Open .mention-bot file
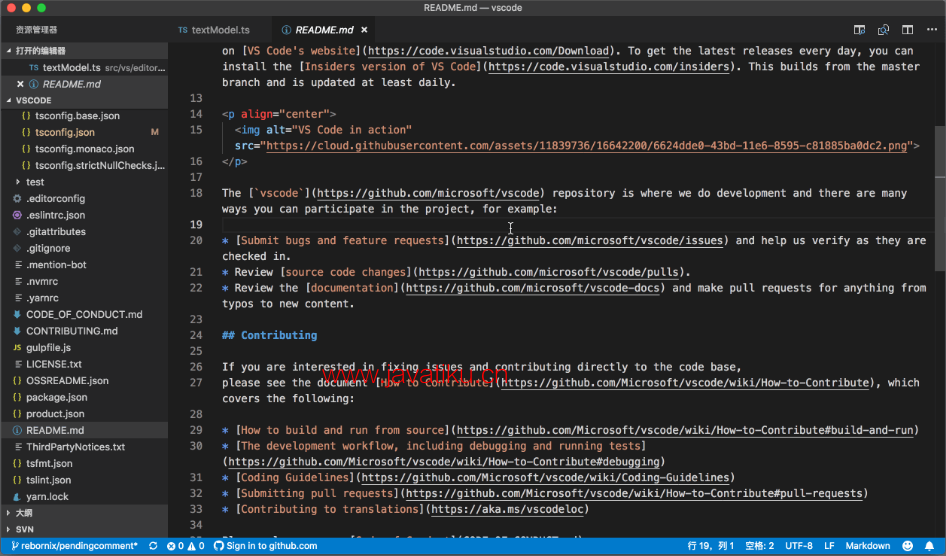The image size is (946, 556). point(84,265)
